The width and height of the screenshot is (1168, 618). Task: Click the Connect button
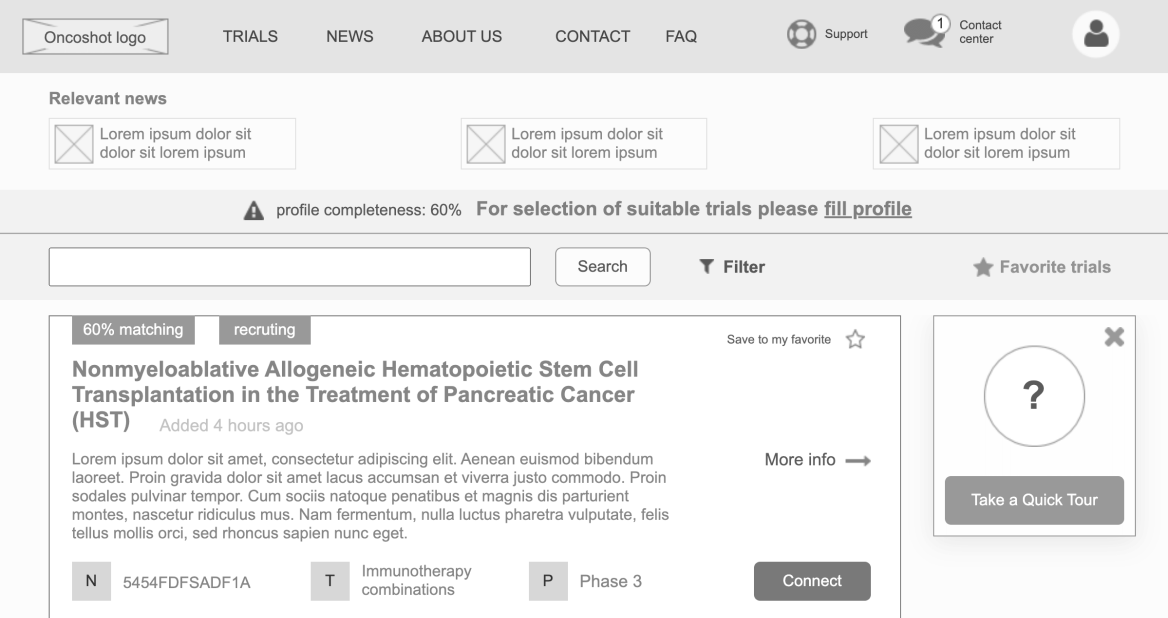coord(812,581)
